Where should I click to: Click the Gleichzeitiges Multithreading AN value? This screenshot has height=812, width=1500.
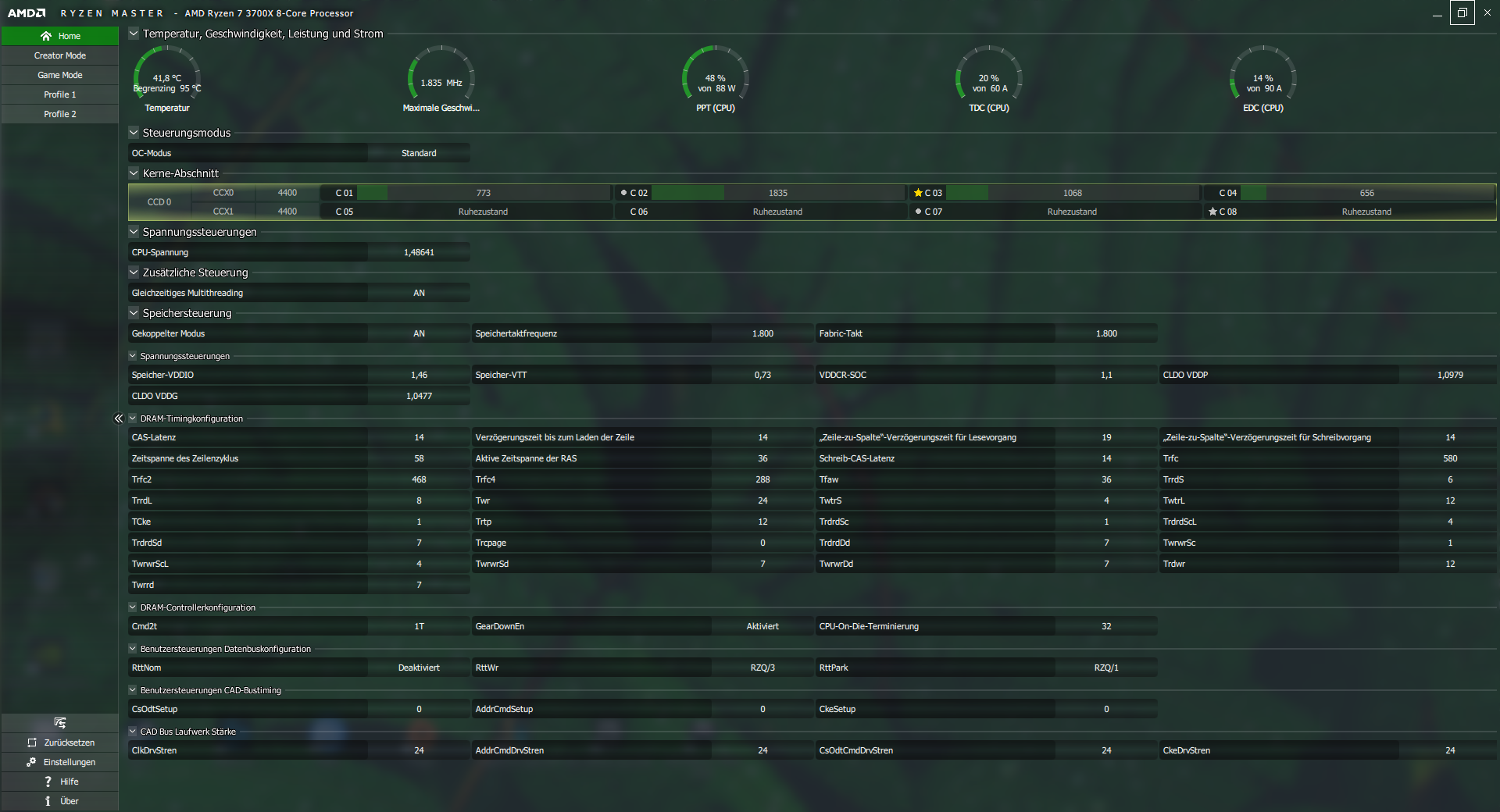click(419, 293)
